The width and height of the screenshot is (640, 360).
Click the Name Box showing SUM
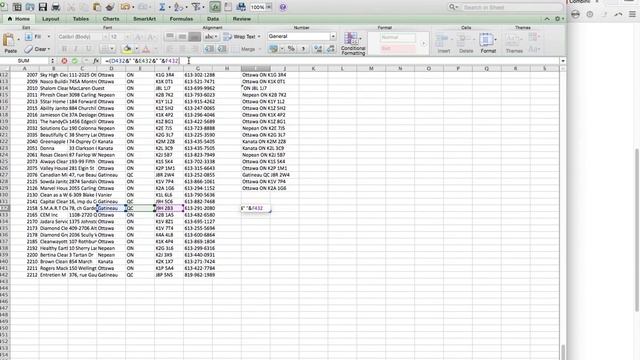[x=24, y=61]
